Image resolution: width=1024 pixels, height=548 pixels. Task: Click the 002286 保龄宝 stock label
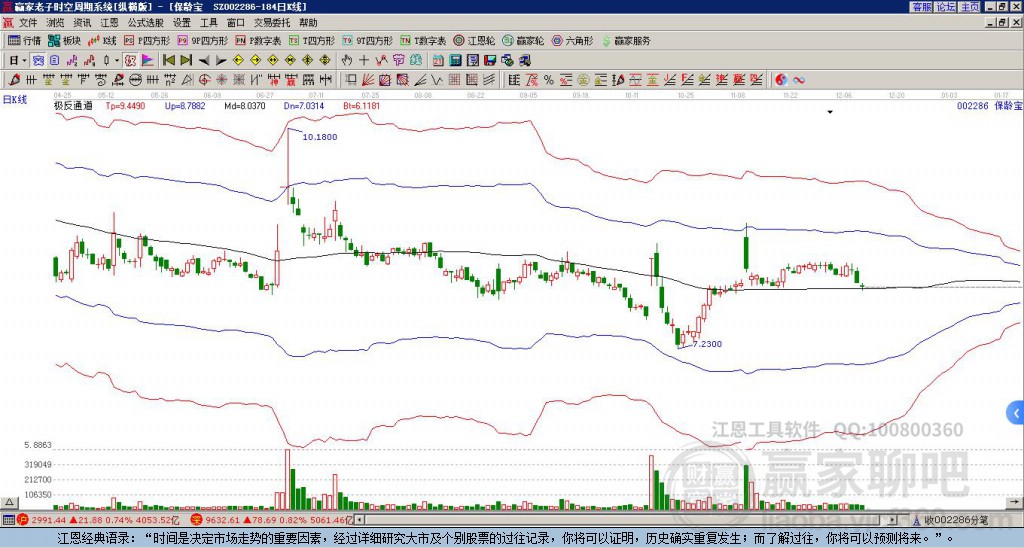click(x=988, y=105)
